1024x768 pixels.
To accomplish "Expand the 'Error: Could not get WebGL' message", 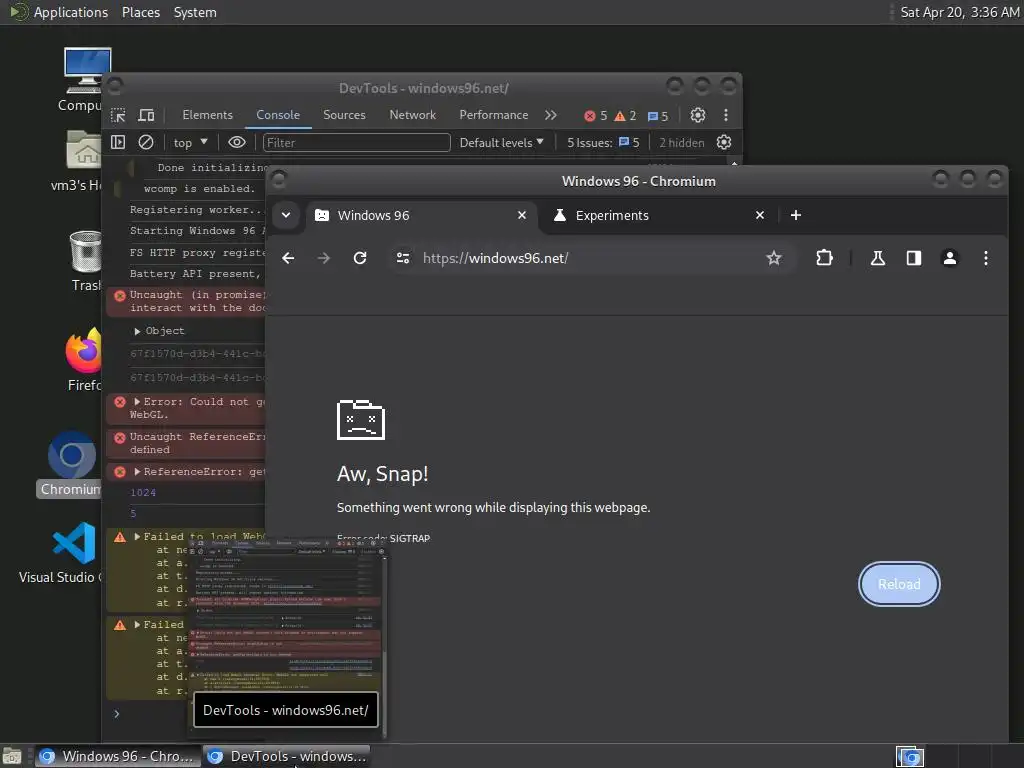I will point(137,402).
